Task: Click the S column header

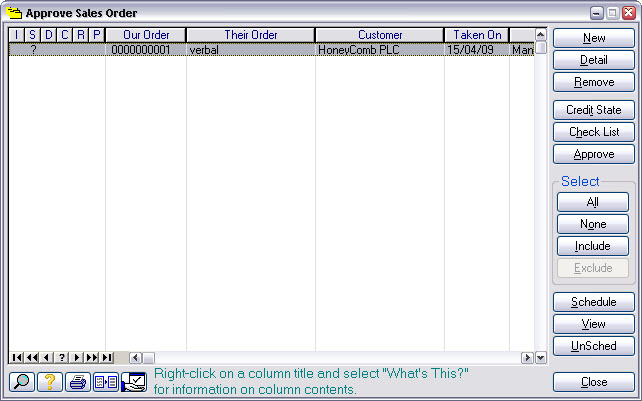Action: tap(32, 35)
